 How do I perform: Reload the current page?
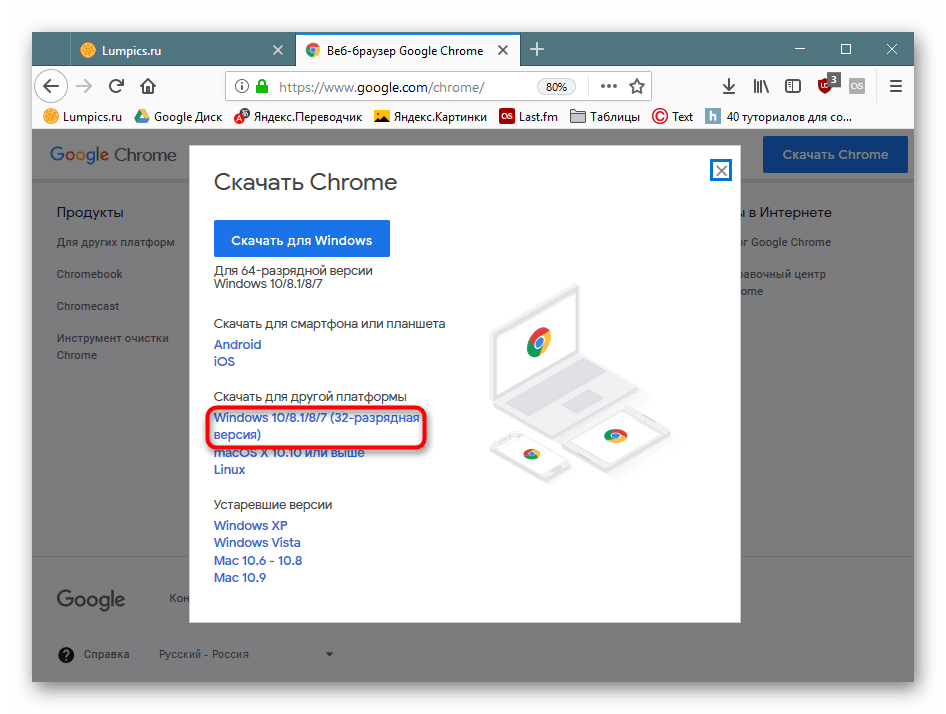(116, 86)
